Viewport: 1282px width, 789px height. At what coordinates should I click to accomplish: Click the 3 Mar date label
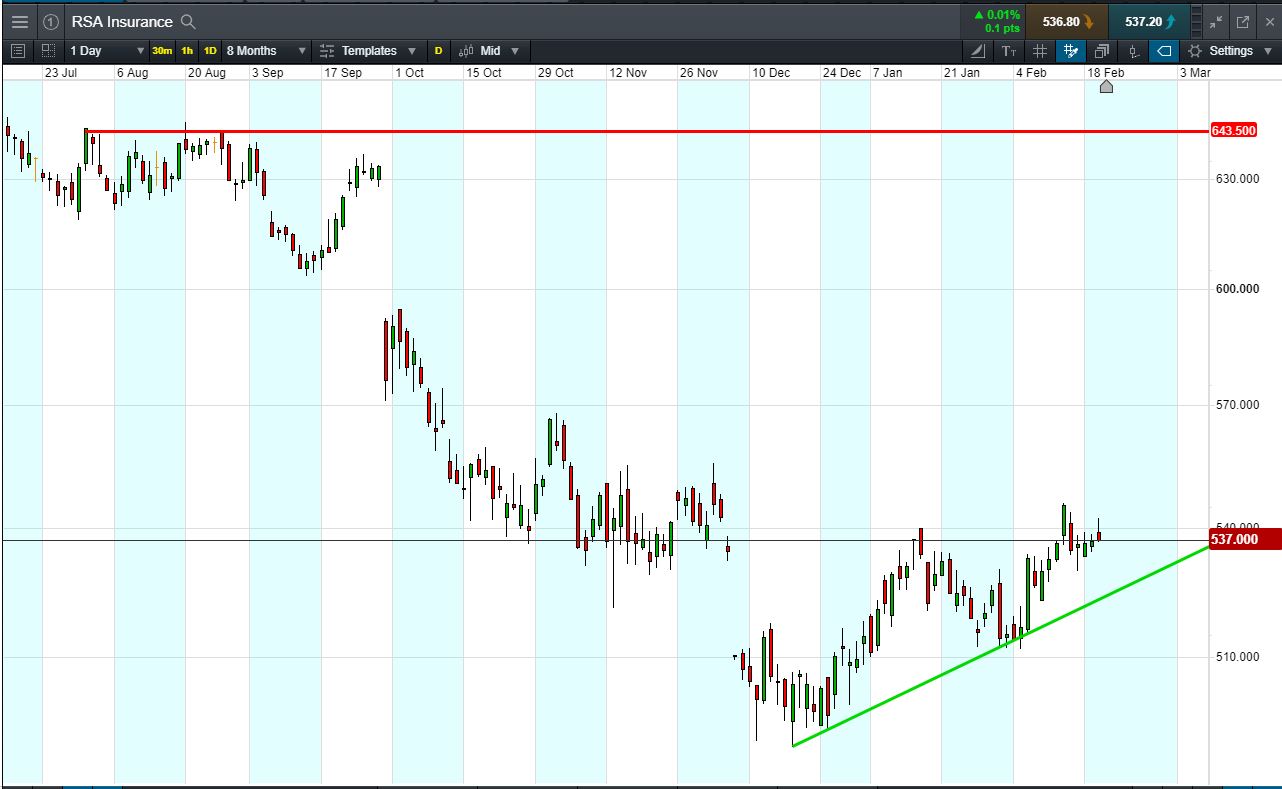point(1195,73)
